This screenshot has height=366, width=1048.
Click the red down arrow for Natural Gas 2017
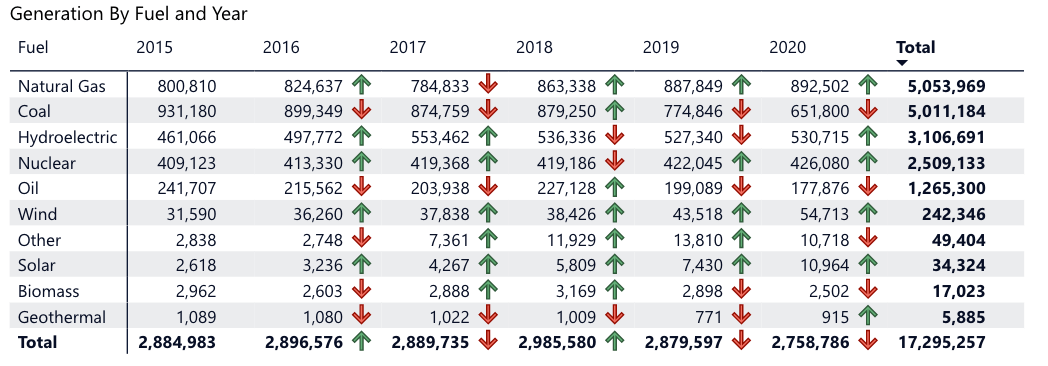(489, 85)
